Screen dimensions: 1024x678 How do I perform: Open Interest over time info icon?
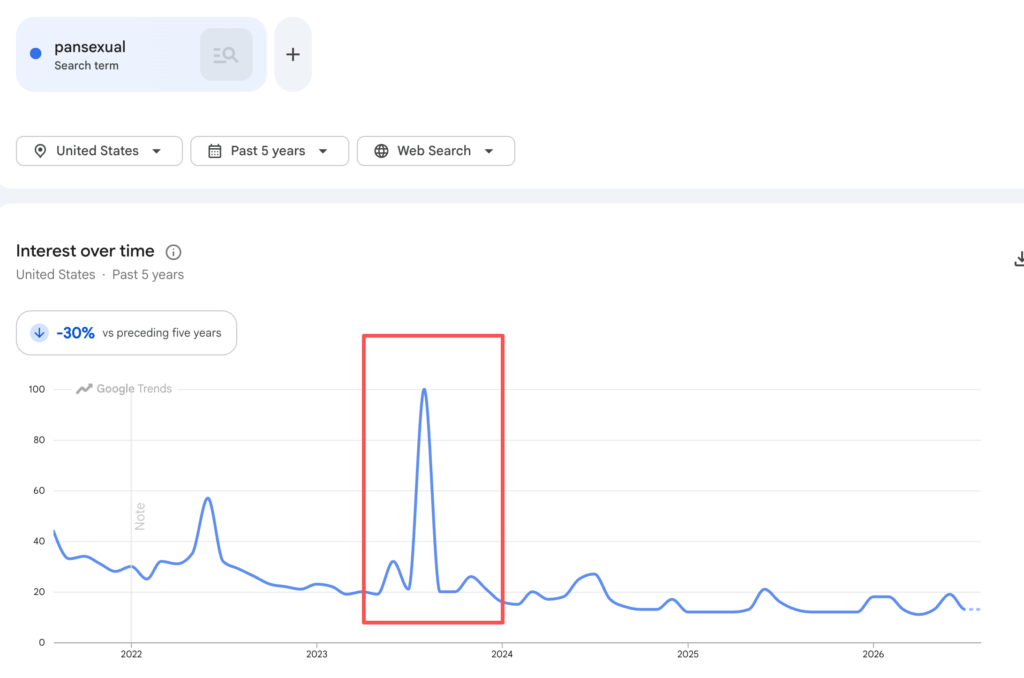[173, 252]
